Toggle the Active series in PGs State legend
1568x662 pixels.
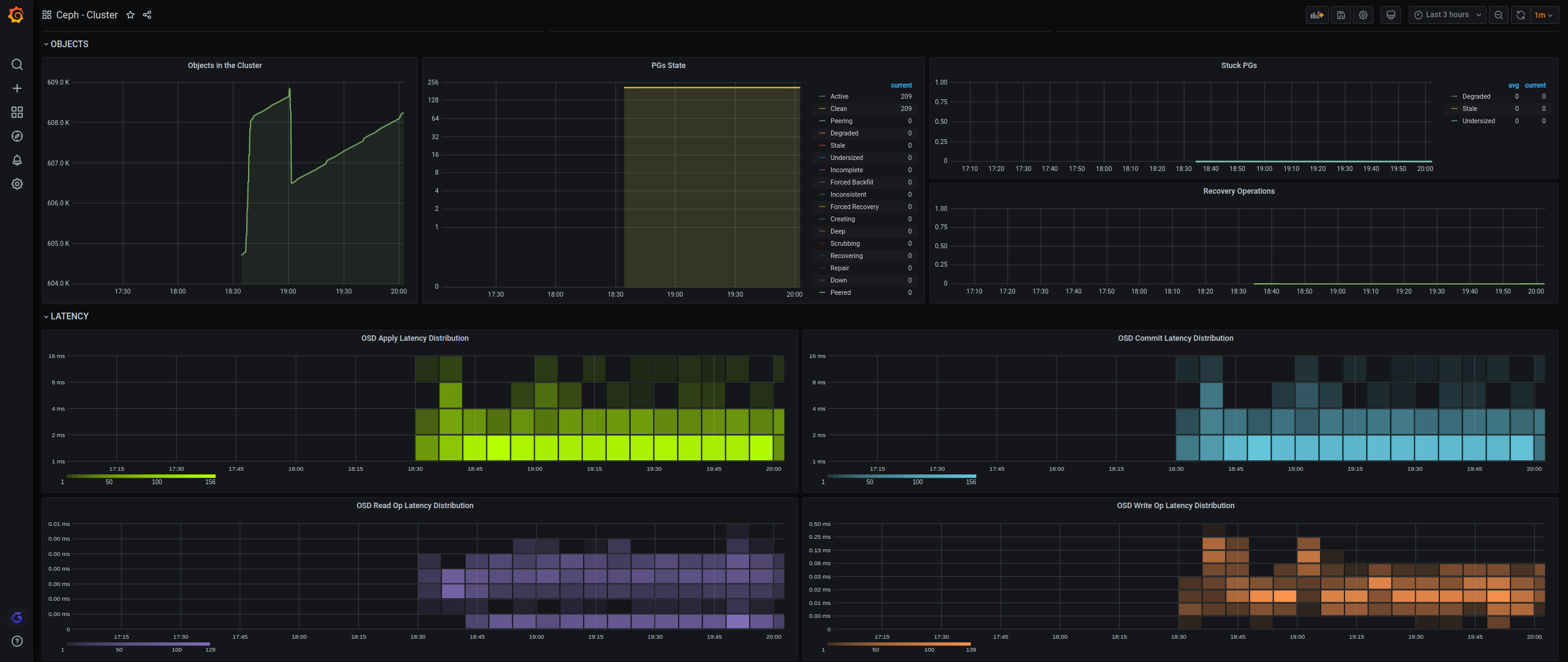coord(839,96)
